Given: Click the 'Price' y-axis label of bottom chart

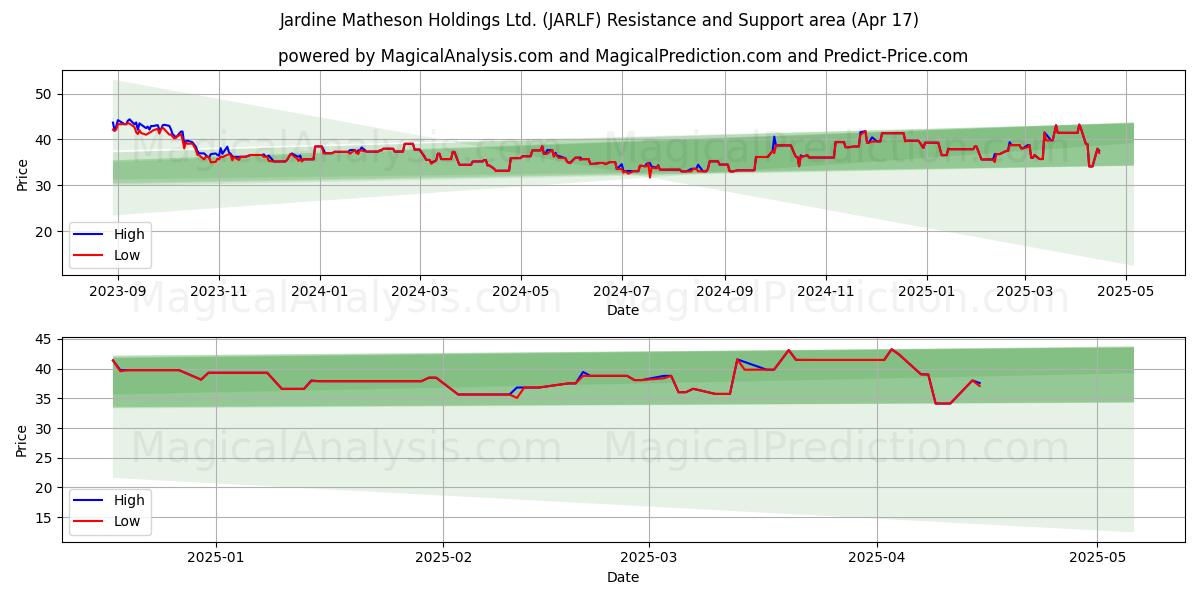Looking at the screenshot, I should (22, 441).
